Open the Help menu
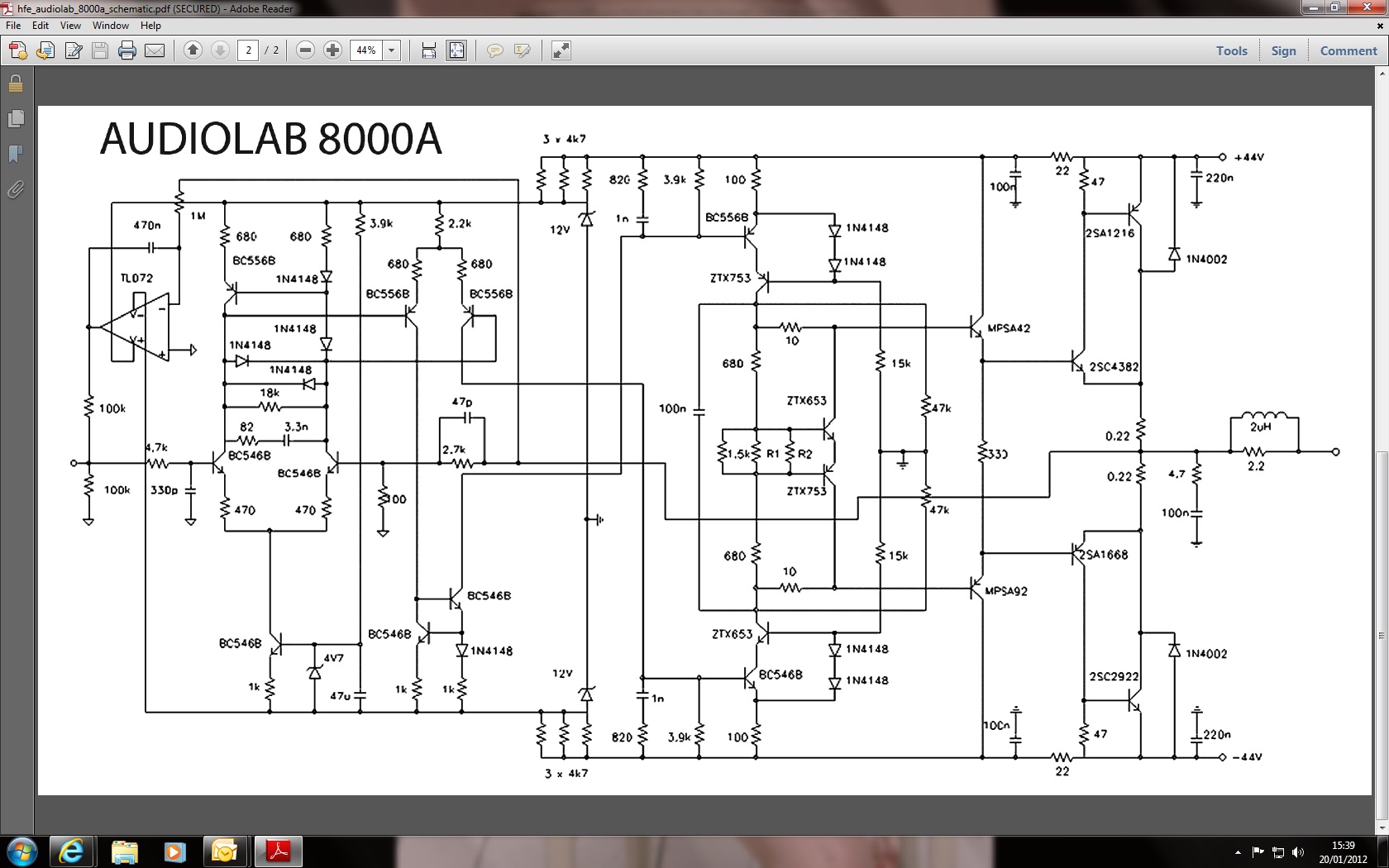 pyautogui.click(x=150, y=26)
